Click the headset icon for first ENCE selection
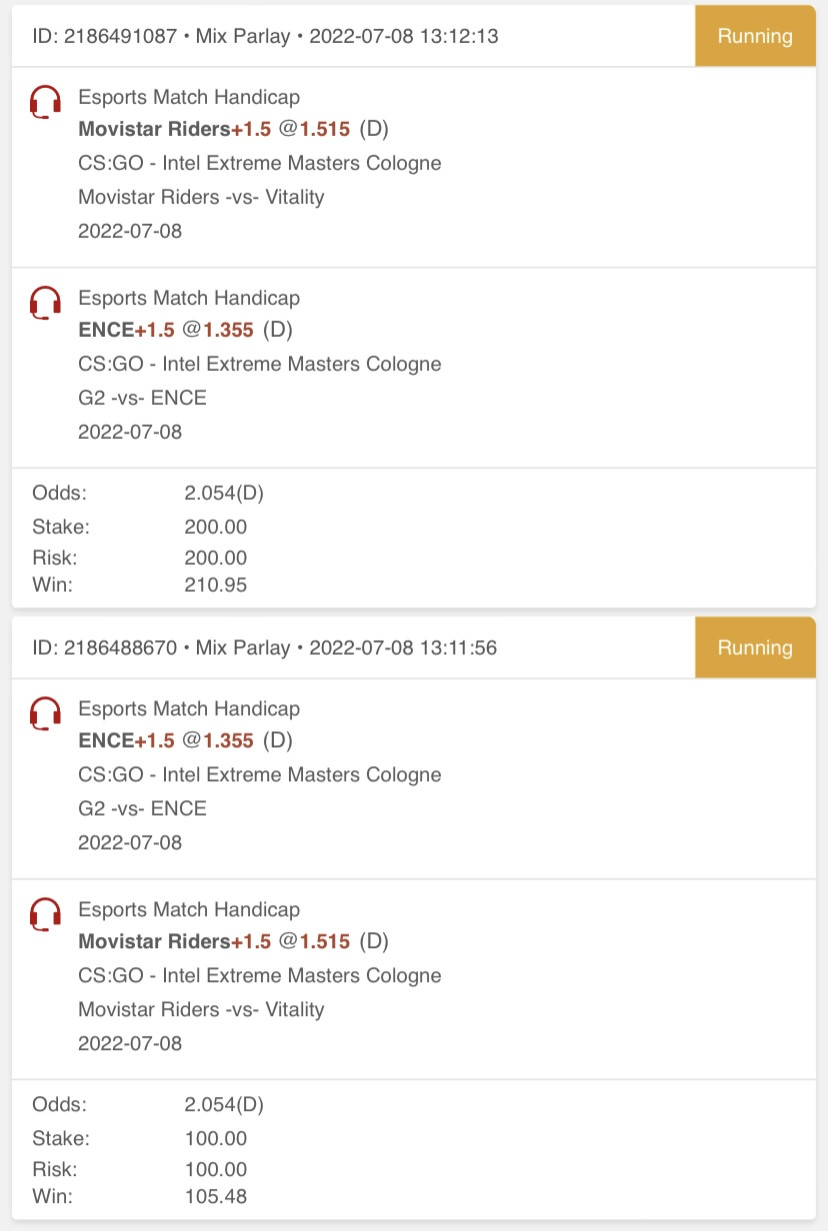The image size is (828, 1231). click(45, 302)
